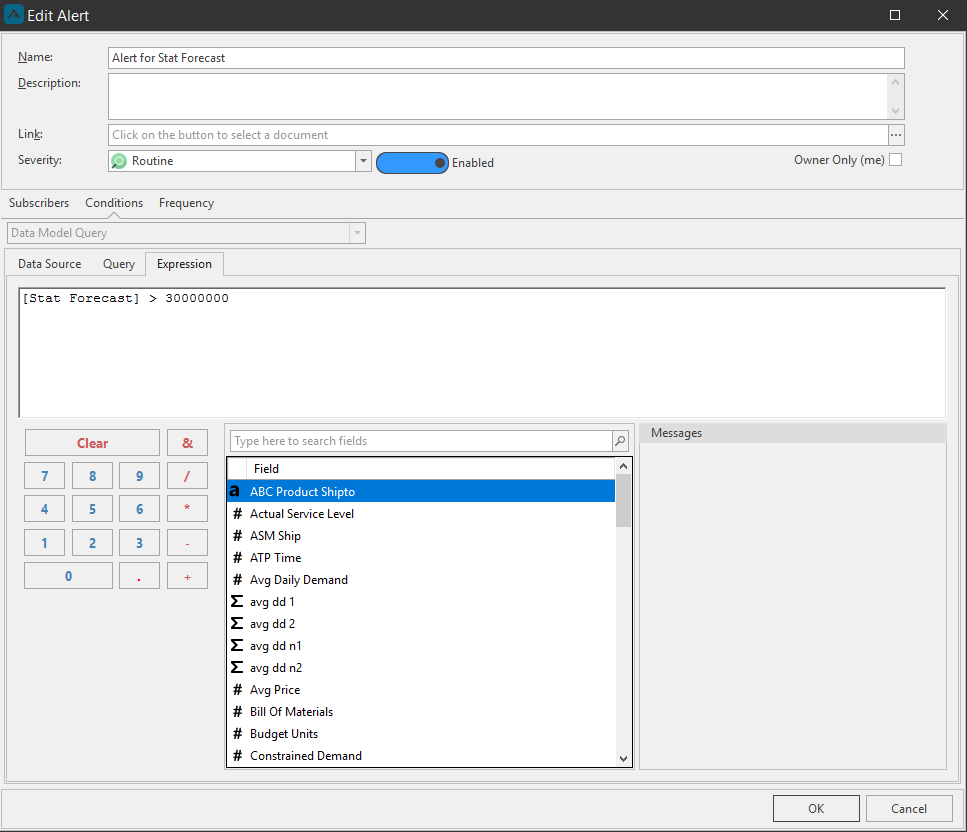Image resolution: width=967 pixels, height=832 pixels.
Task: Select the Bill Of Materials field
Action: (x=421, y=712)
